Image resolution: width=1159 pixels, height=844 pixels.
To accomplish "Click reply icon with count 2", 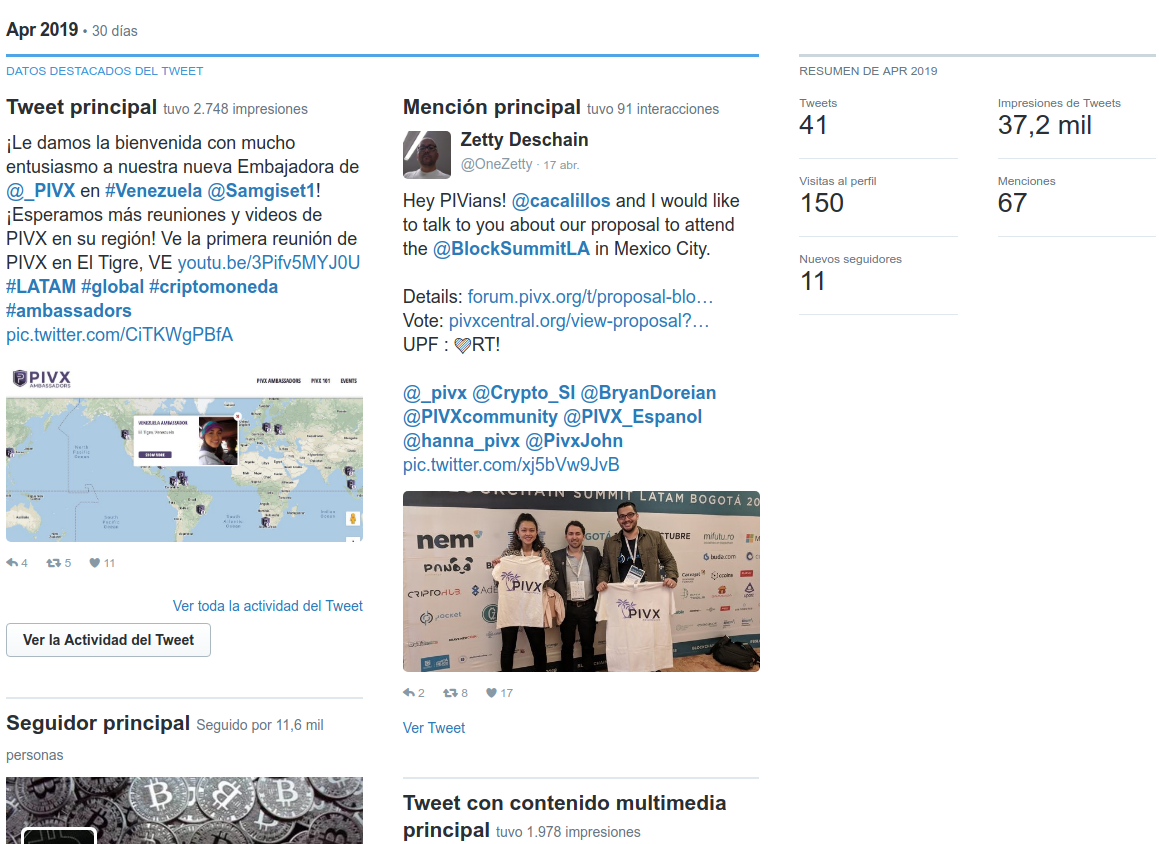I will (409, 693).
